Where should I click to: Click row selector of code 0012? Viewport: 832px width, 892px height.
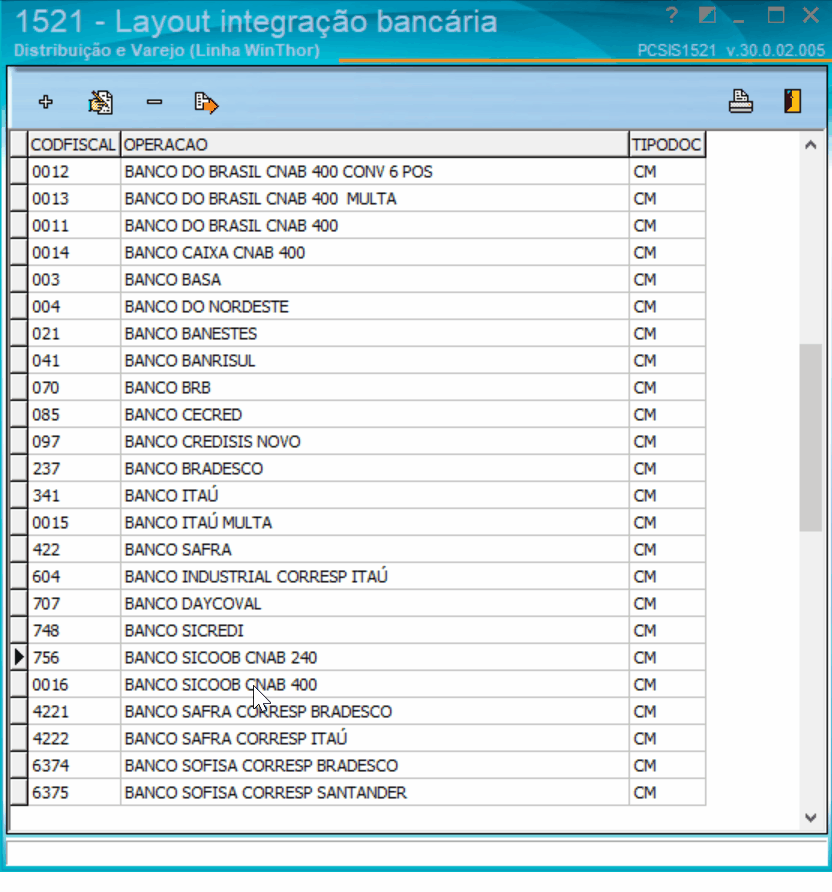click(x=19, y=172)
